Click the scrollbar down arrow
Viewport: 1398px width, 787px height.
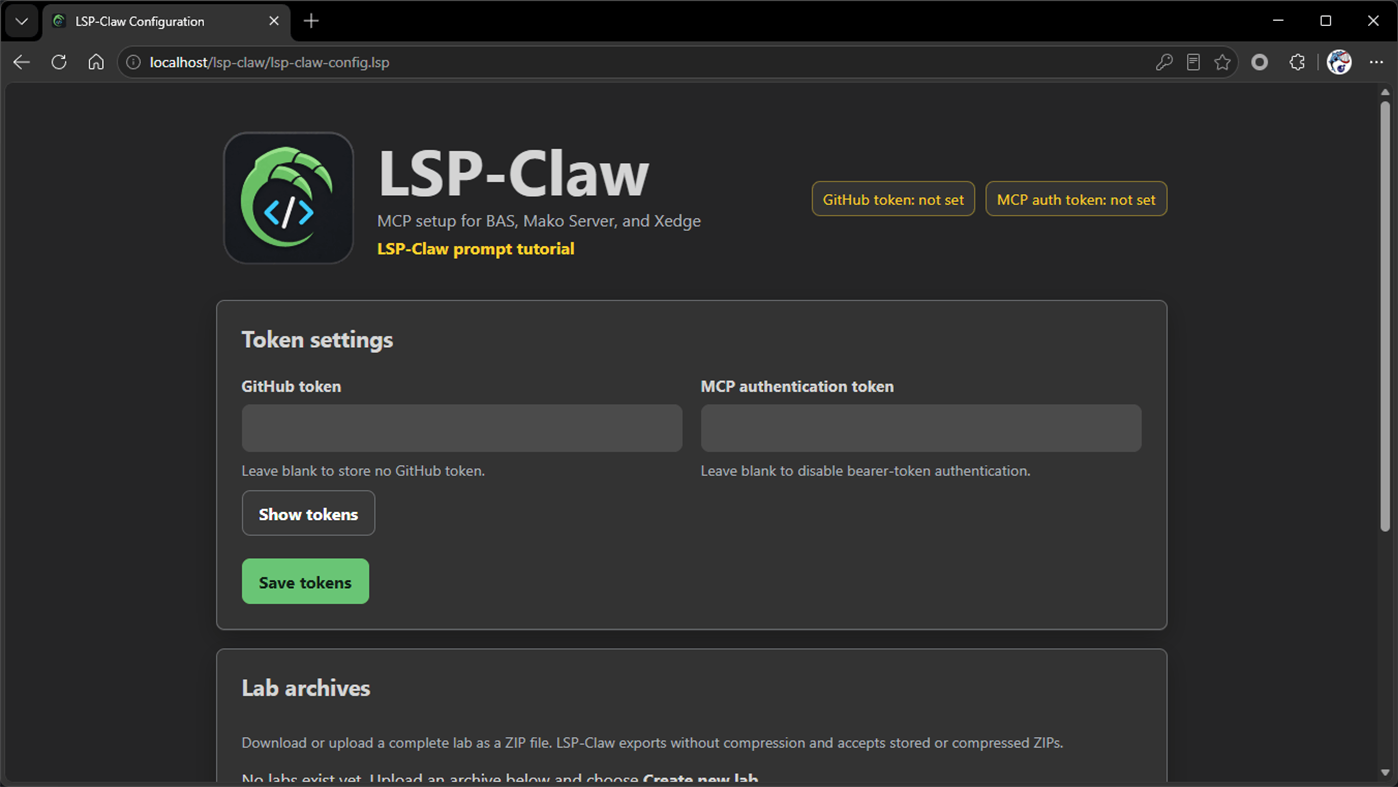click(1385, 773)
